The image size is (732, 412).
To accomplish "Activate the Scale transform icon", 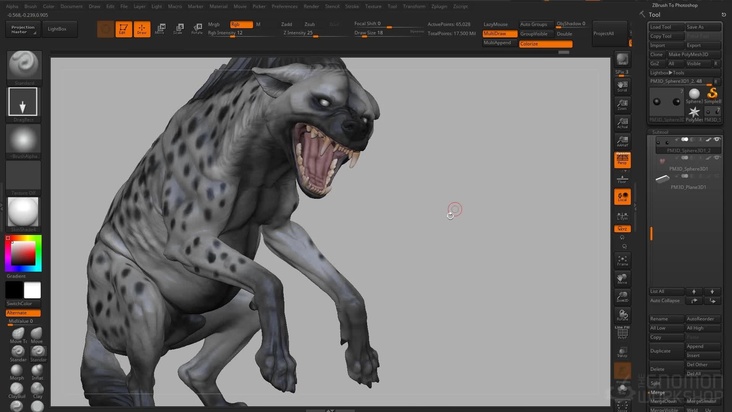I will tap(178, 29).
